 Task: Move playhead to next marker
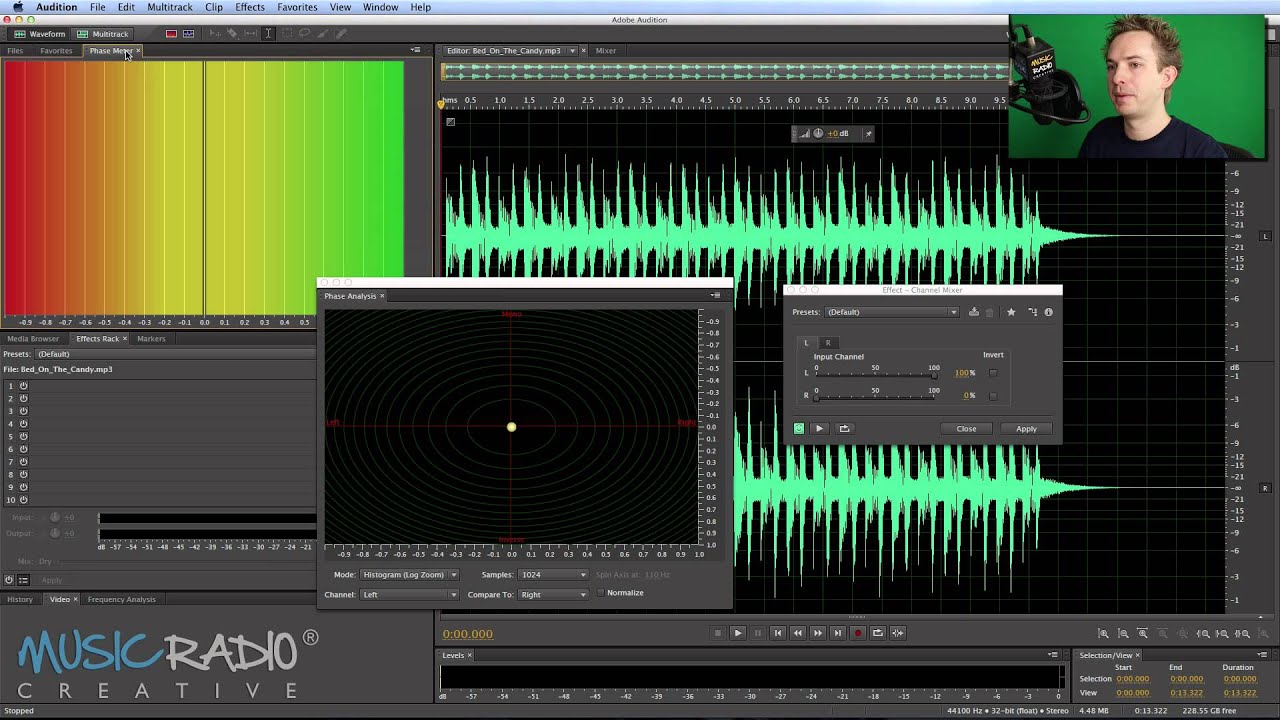pyautogui.click(x=837, y=633)
